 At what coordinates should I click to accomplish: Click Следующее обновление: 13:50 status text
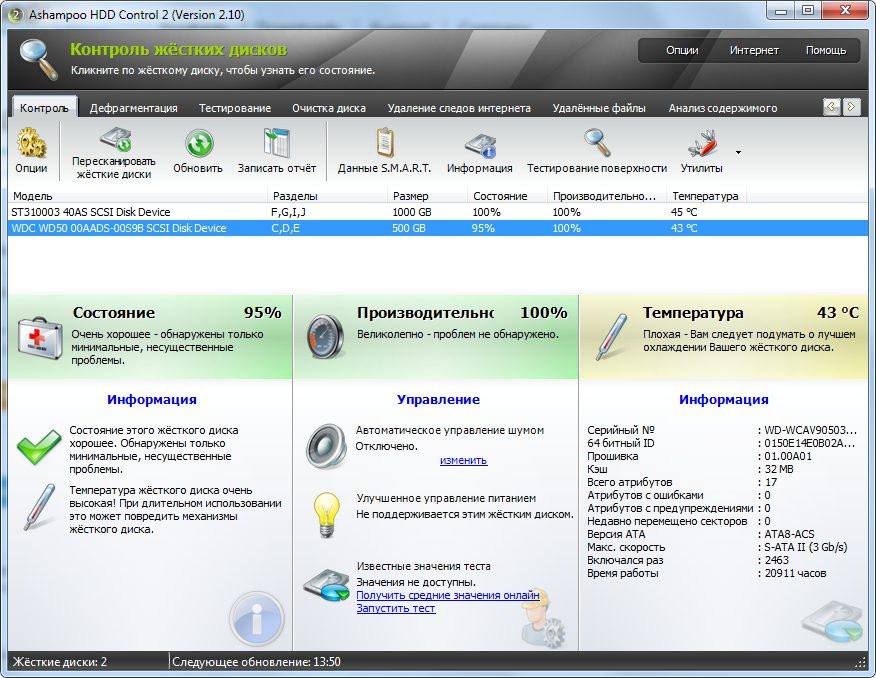click(256, 662)
